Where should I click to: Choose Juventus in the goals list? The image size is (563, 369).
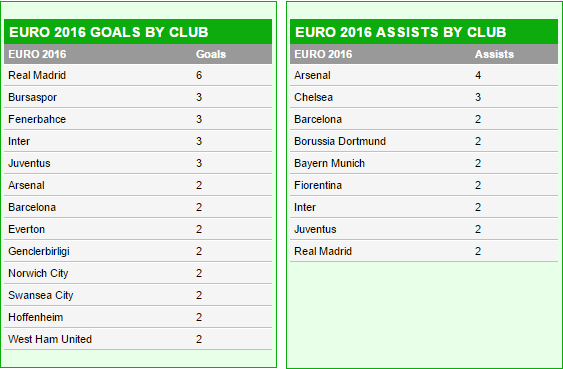(29, 163)
